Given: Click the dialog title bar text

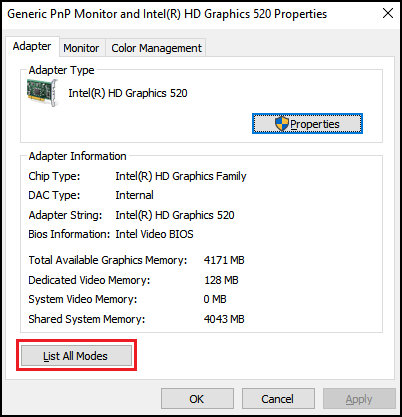Looking at the screenshot, I should [167, 14].
